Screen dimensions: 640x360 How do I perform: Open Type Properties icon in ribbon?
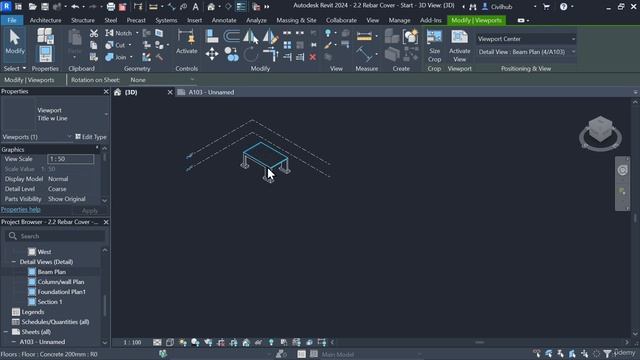[45, 36]
